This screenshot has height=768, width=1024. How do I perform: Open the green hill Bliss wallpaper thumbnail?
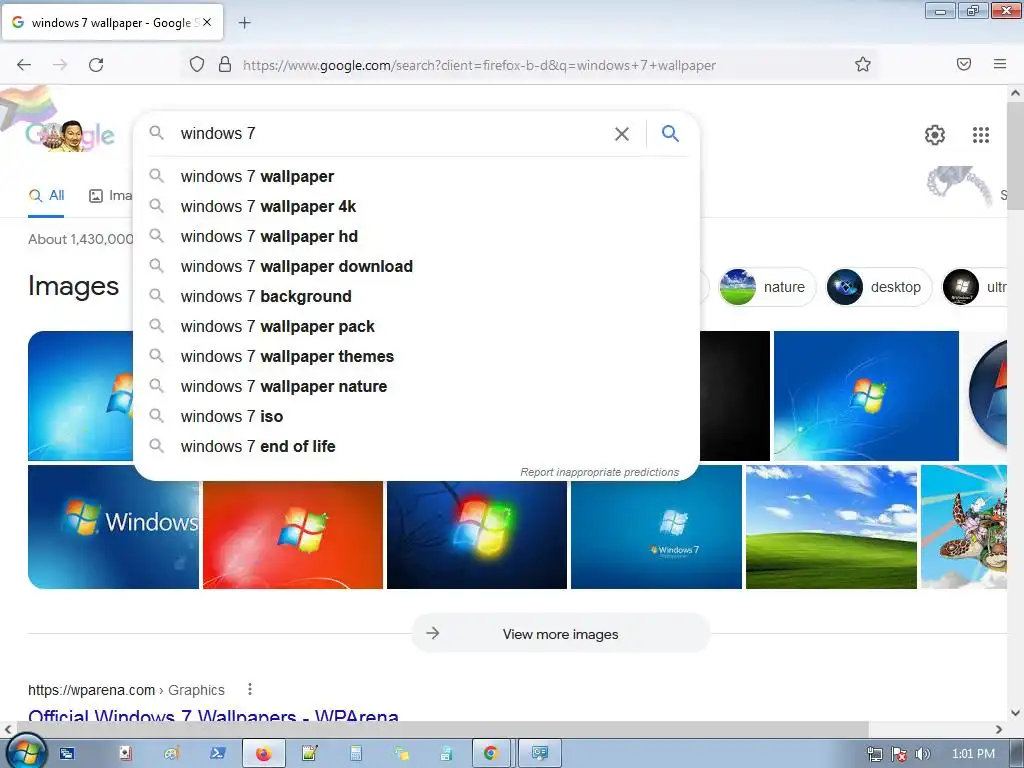tap(831, 527)
